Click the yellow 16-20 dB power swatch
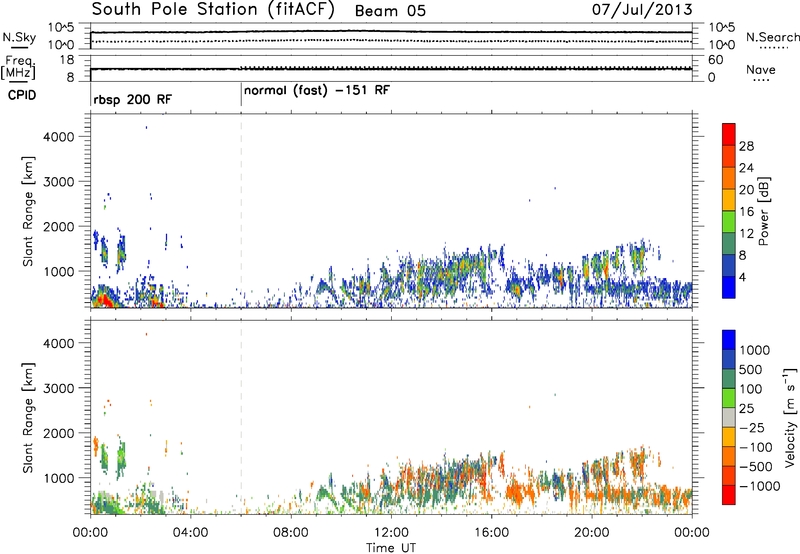800x554 pixels. click(729, 200)
